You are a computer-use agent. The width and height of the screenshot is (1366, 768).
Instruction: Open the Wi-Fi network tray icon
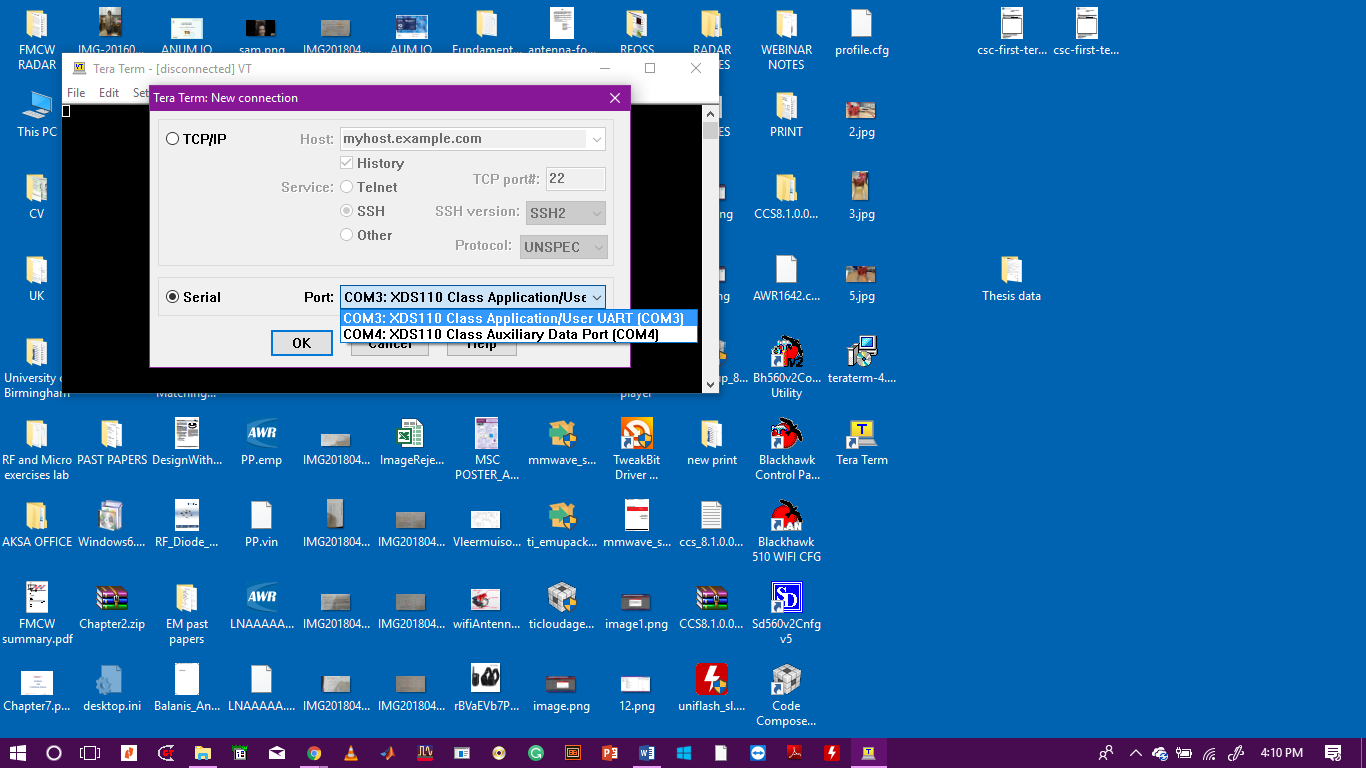[1210, 753]
